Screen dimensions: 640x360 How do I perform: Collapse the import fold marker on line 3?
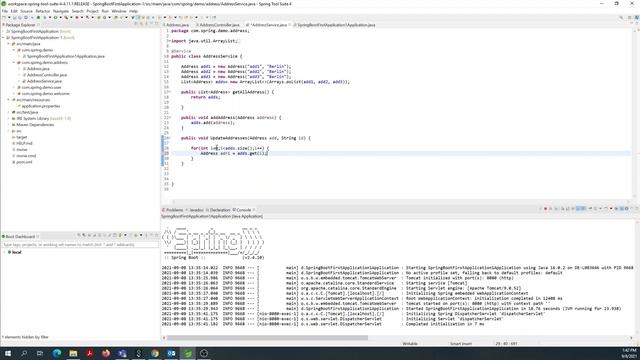[169, 41]
